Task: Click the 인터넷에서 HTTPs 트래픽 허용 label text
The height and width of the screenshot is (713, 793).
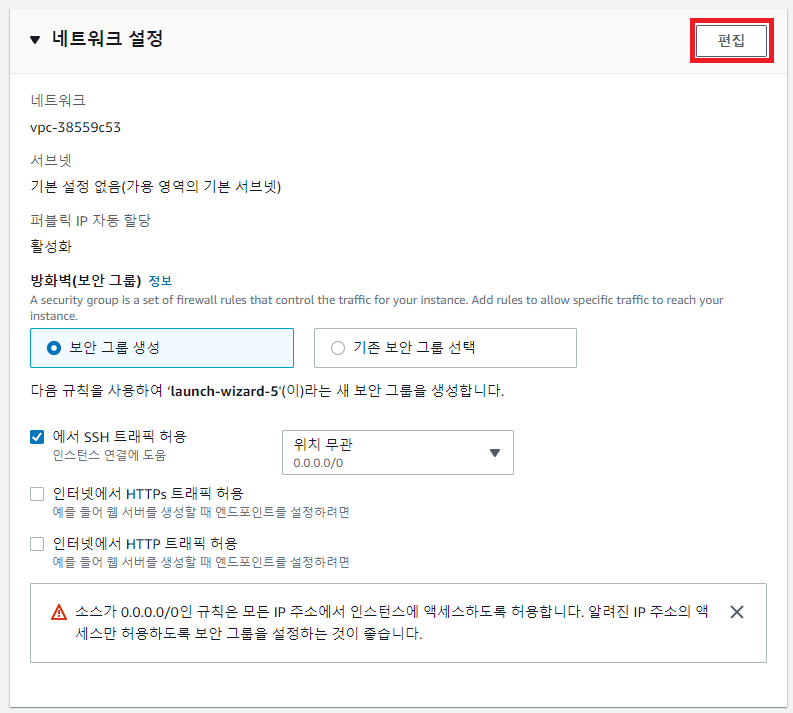Action: [148, 494]
